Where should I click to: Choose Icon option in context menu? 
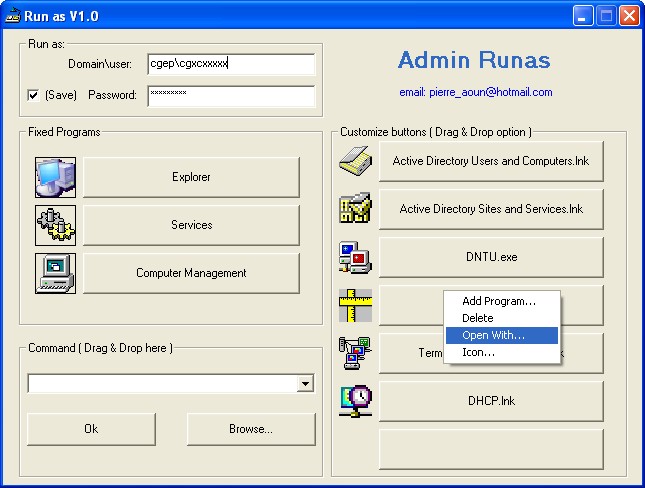point(478,352)
